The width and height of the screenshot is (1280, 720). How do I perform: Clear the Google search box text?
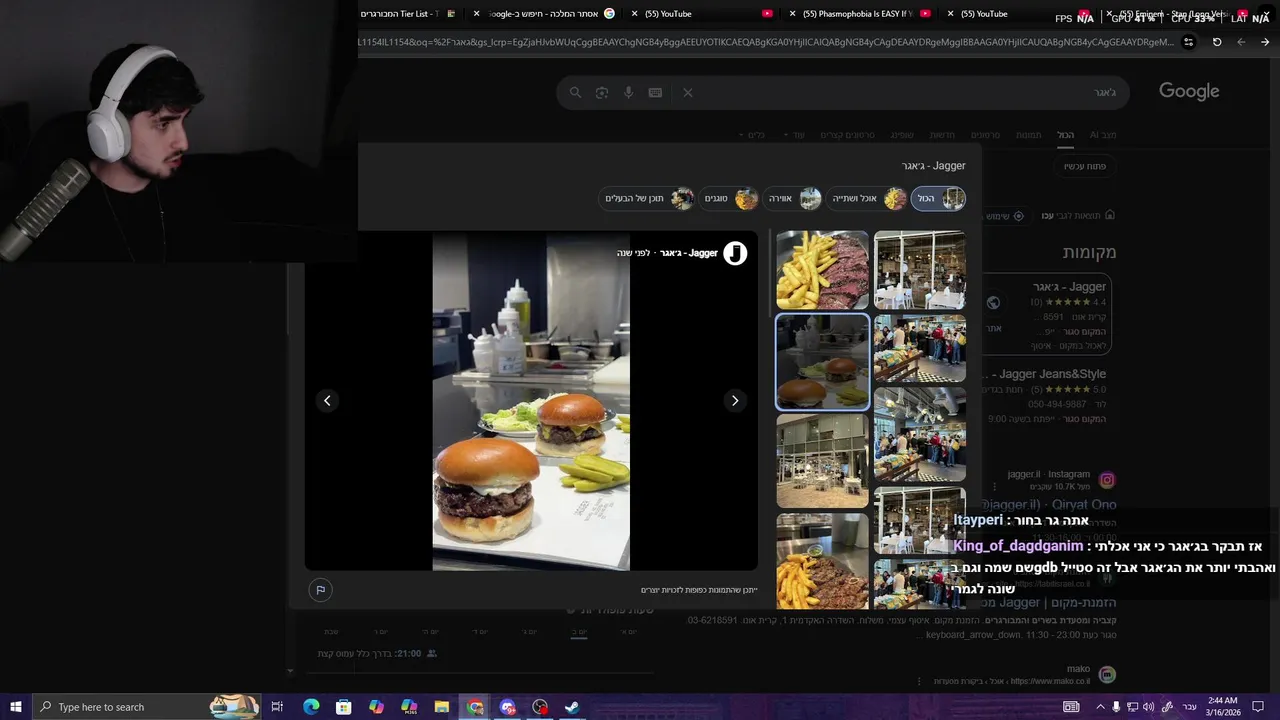click(x=688, y=92)
